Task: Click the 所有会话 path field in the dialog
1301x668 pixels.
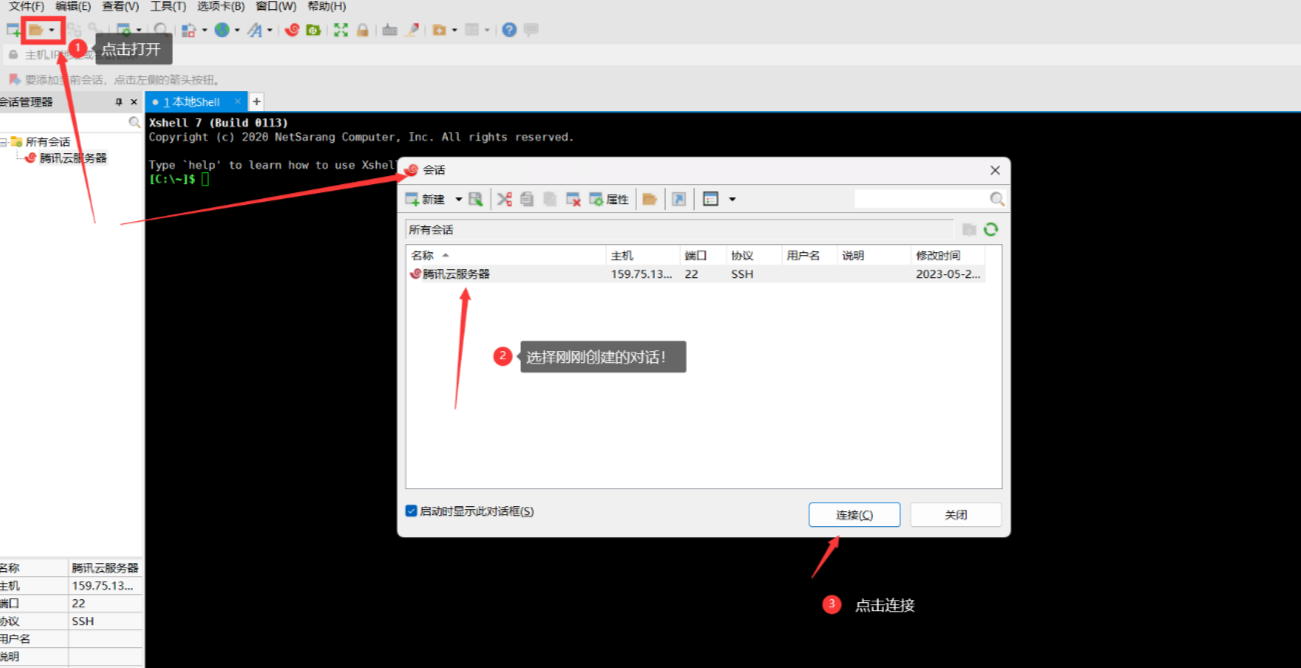Action: pyautogui.click(x=679, y=229)
